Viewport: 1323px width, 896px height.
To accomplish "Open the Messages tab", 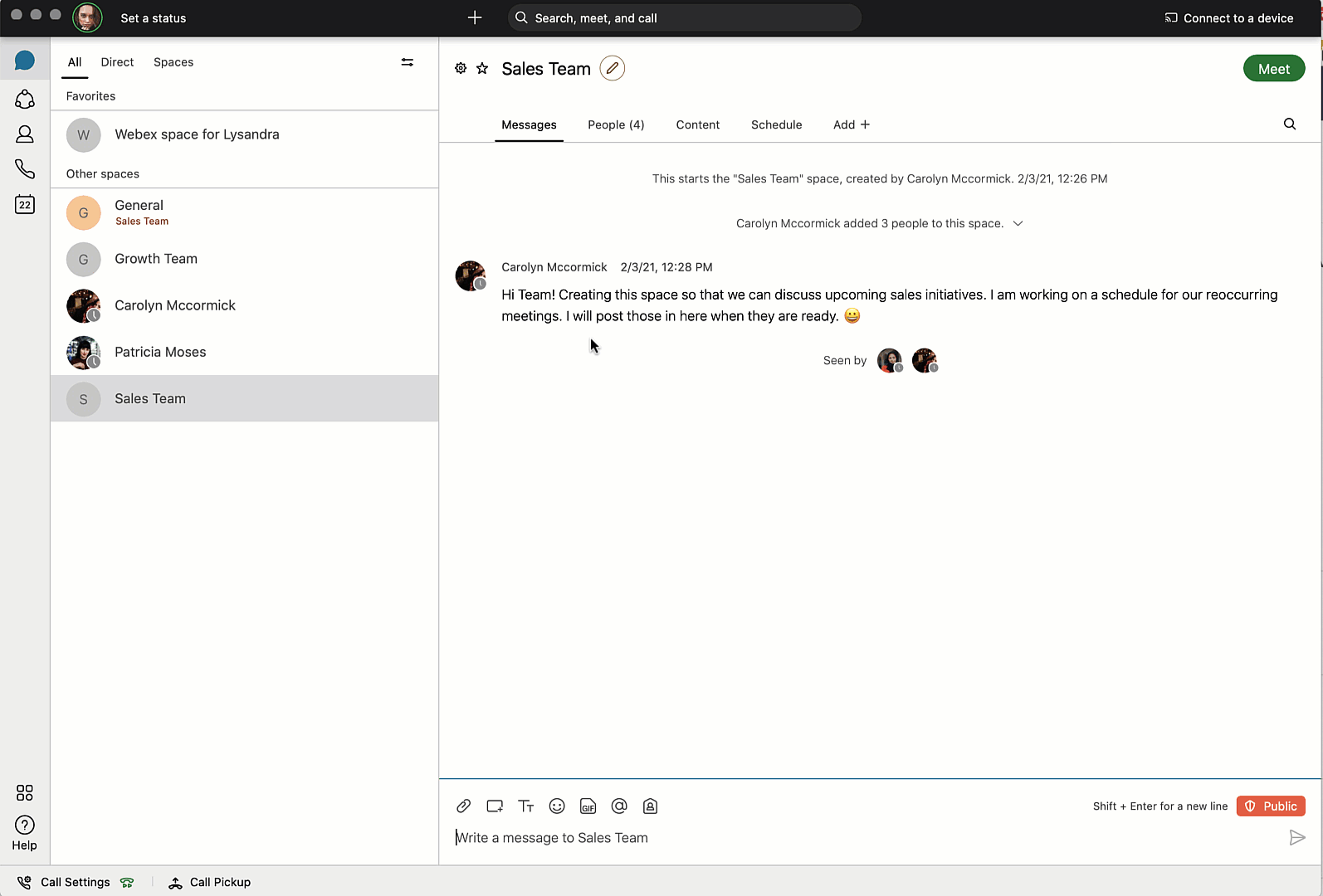I will click(529, 125).
